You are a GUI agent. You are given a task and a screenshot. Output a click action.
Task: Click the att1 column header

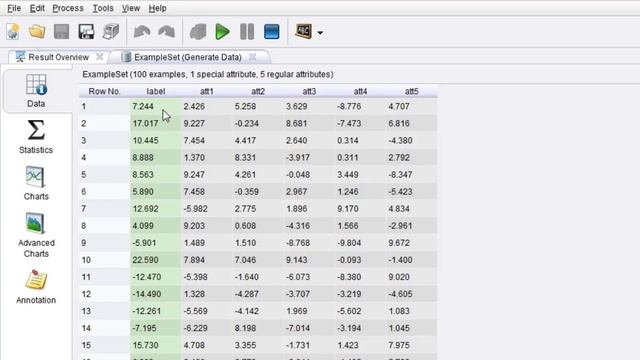207,91
